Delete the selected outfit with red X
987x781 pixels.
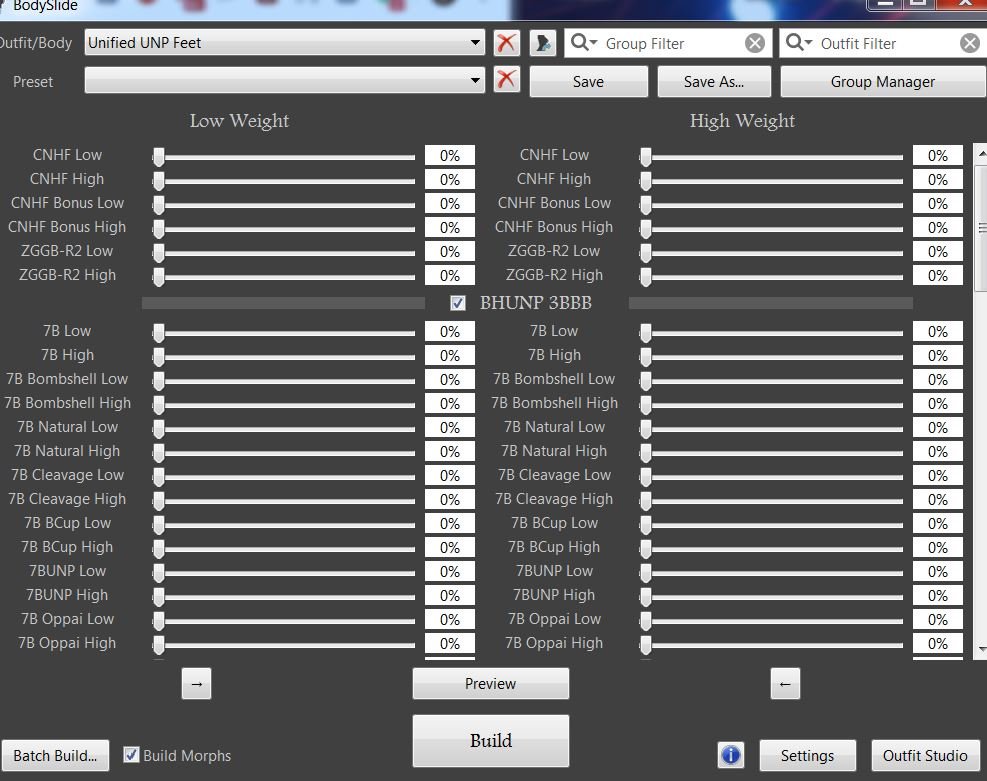click(x=507, y=43)
